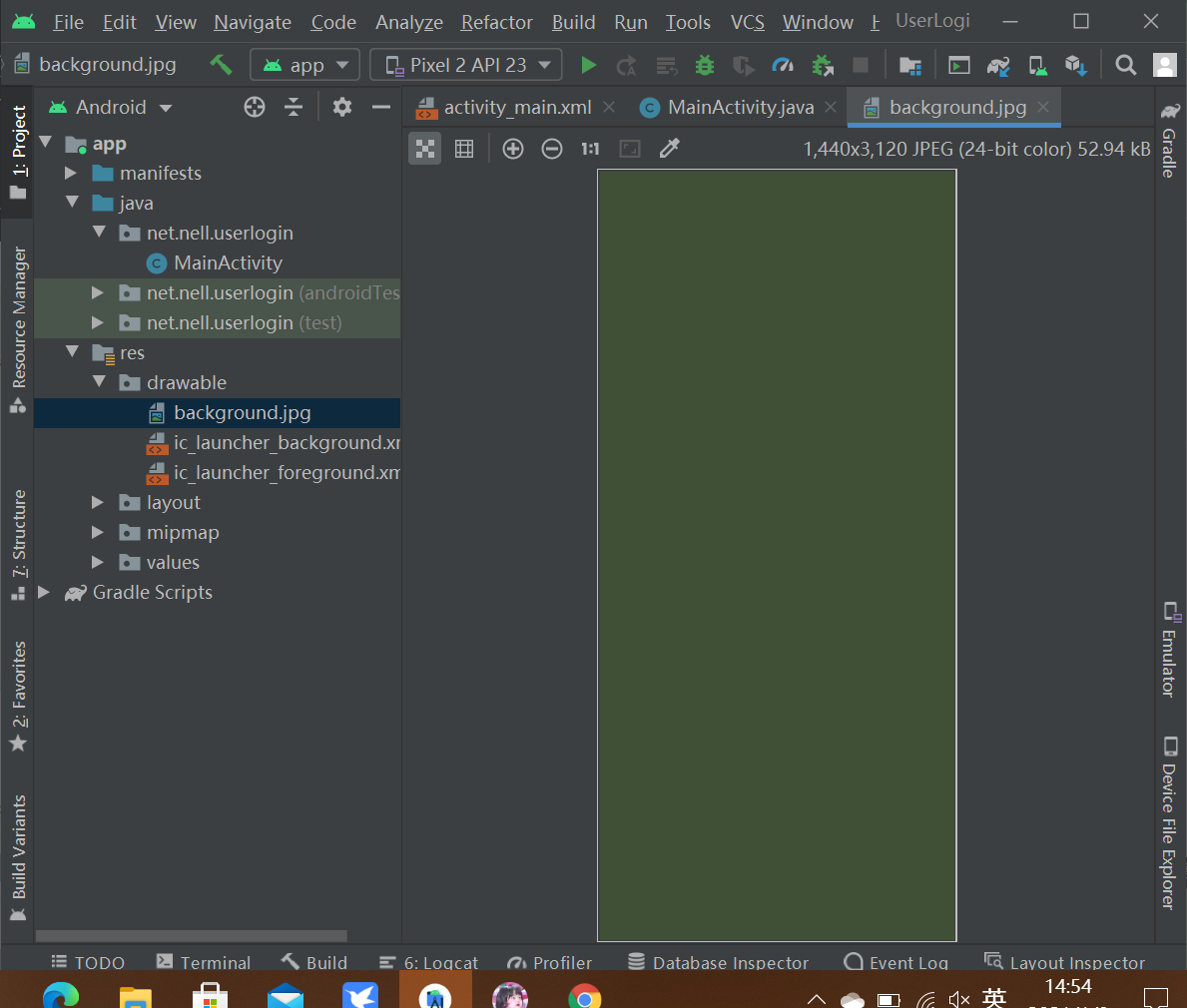1187x1008 pixels.
Task: Expand net.nell.userlogin (androidTest) package
Action: 98,292
